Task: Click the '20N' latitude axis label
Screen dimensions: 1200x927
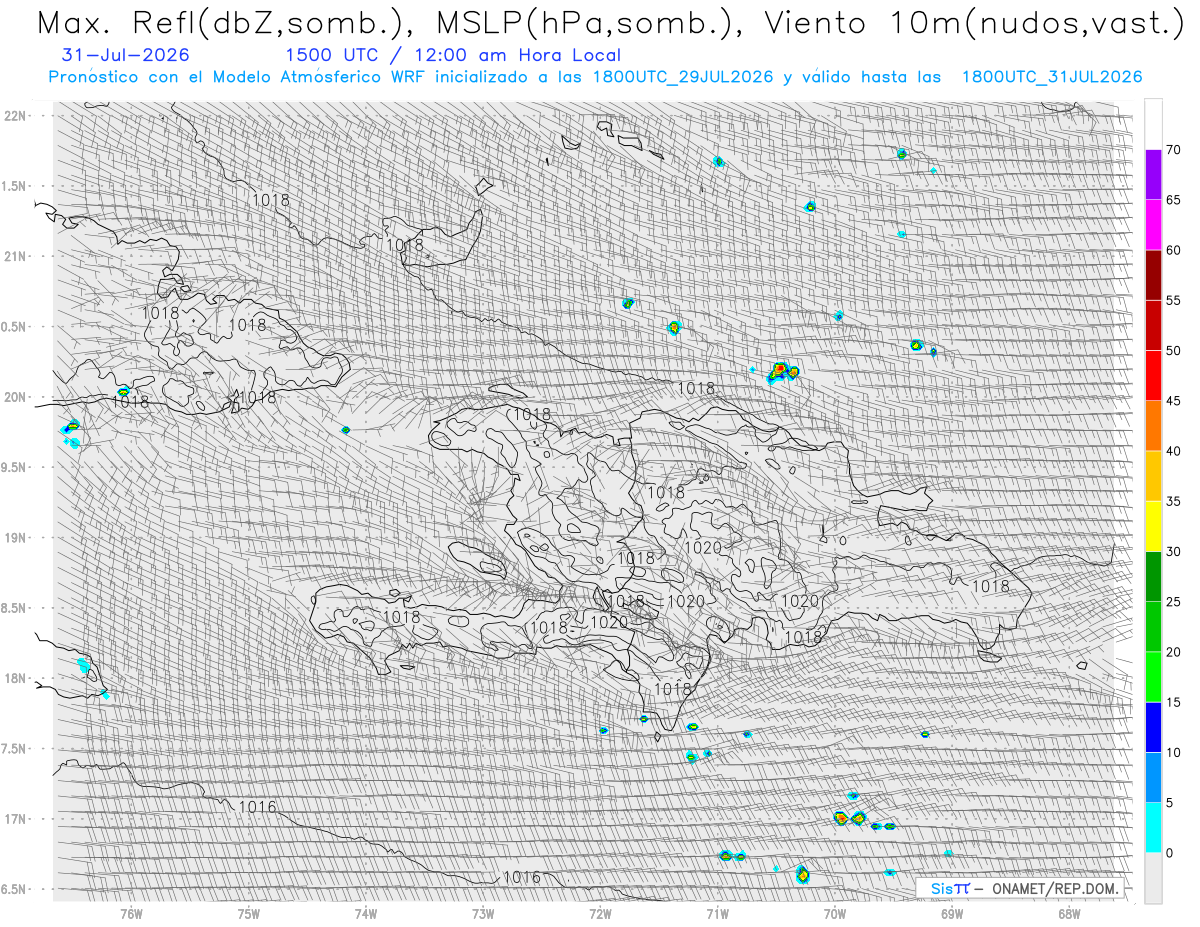Action: pos(16,397)
